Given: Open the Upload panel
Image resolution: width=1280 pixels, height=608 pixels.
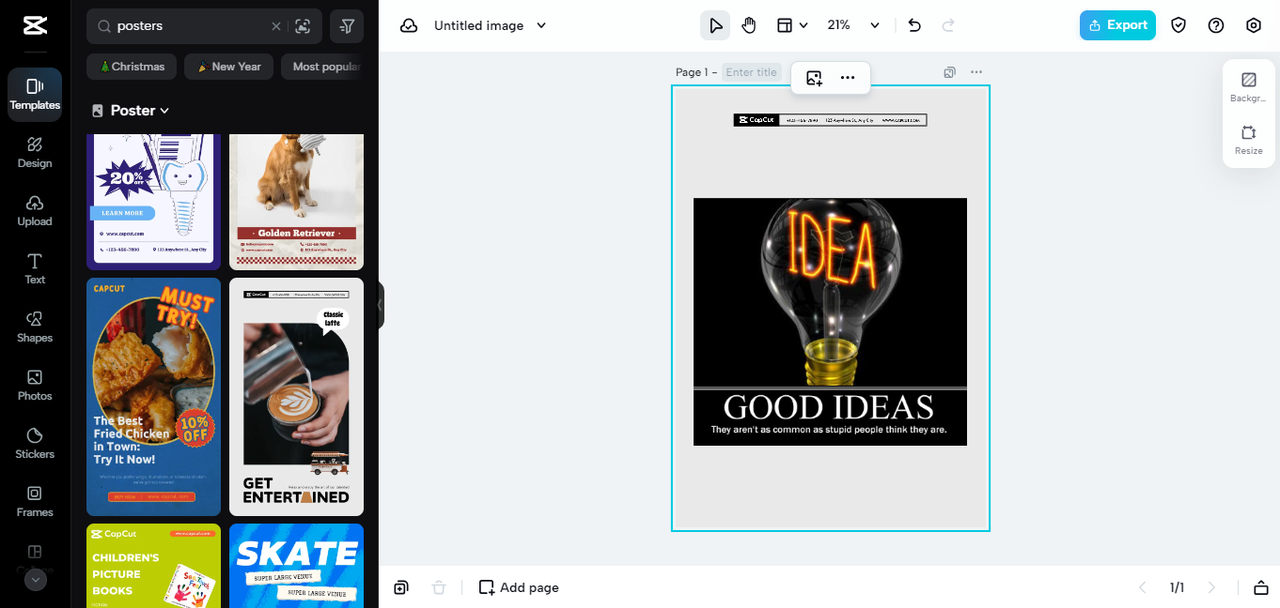Looking at the screenshot, I should pyautogui.click(x=35, y=211).
